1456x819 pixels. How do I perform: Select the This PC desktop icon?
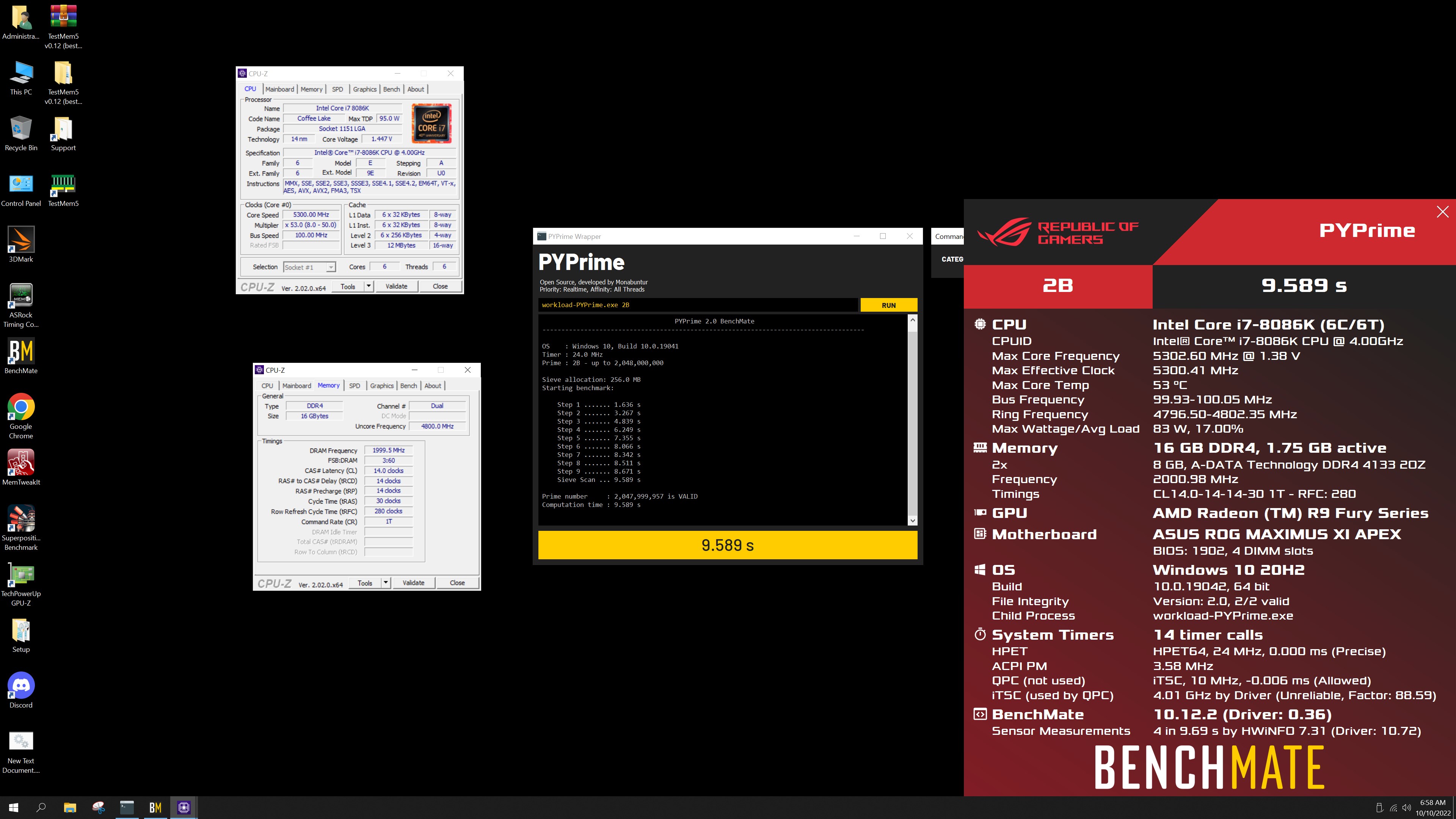click(21, 78)
